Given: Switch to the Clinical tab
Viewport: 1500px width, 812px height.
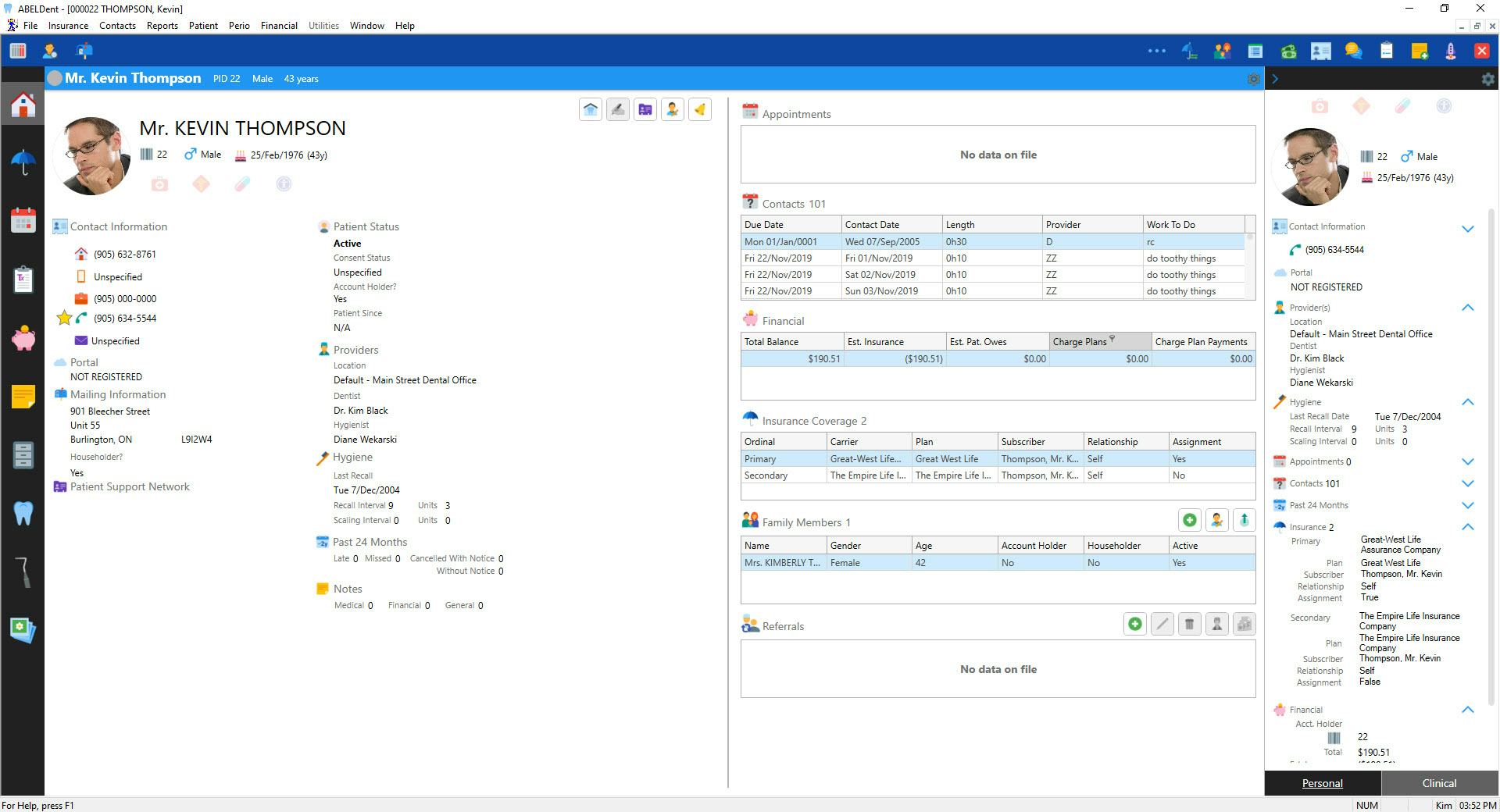Looking at the screenshot, I should (1438, 783).
